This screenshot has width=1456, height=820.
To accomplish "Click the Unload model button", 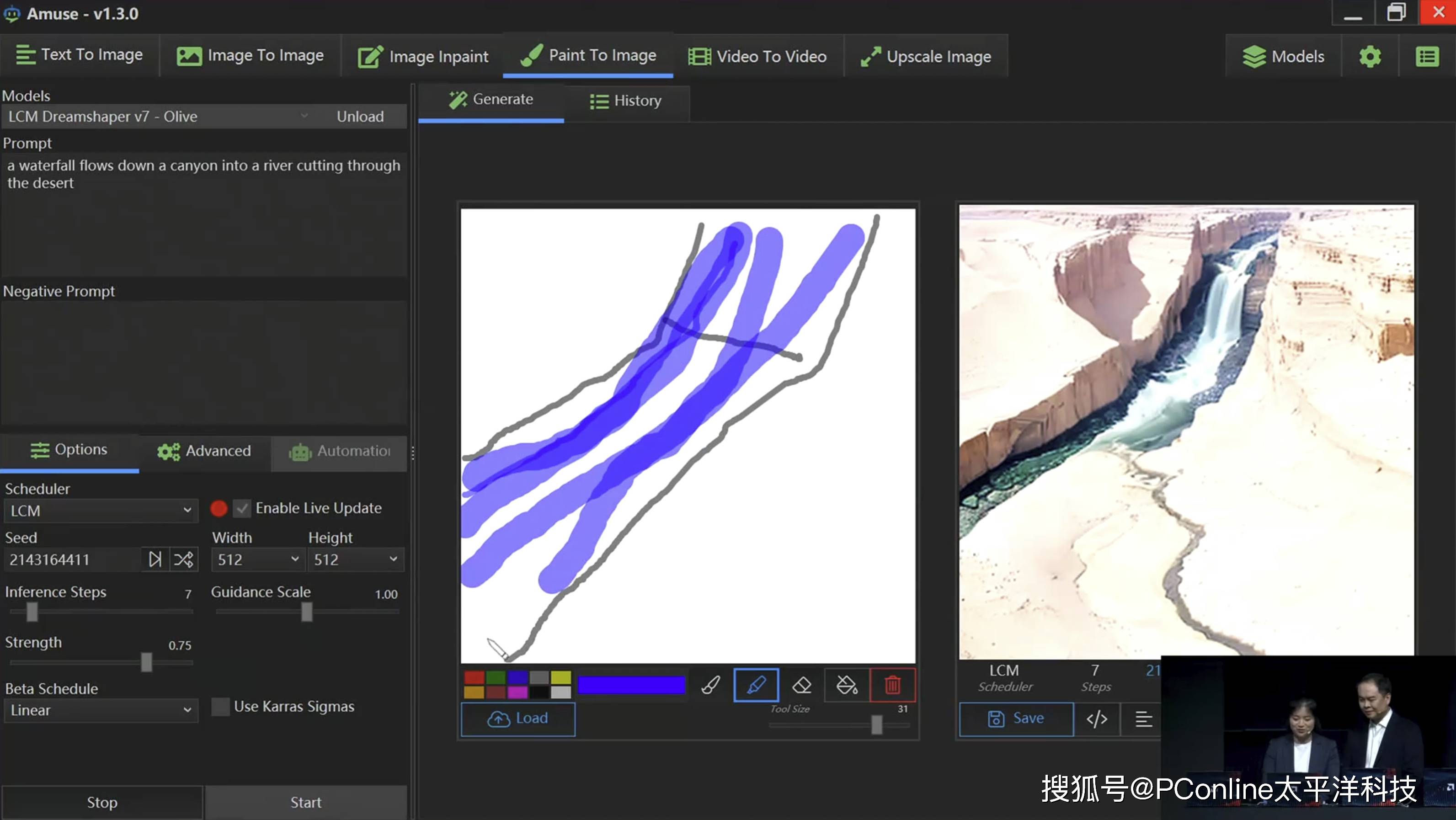I will click(360, 117).
